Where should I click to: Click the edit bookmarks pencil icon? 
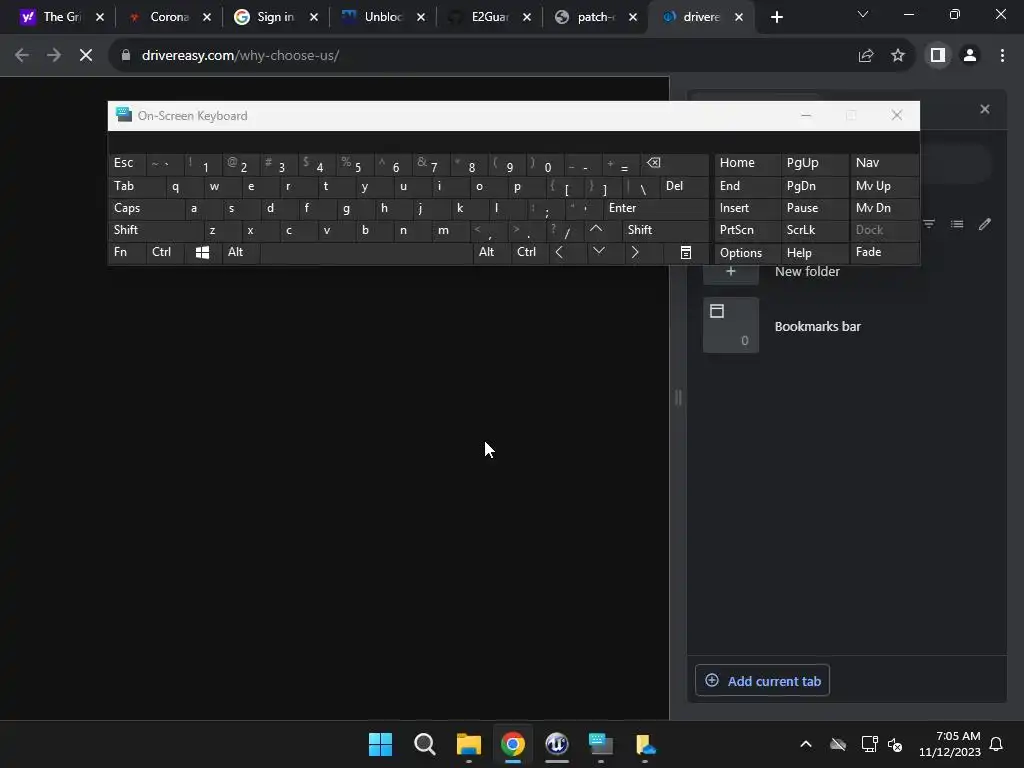coord(985,224)
